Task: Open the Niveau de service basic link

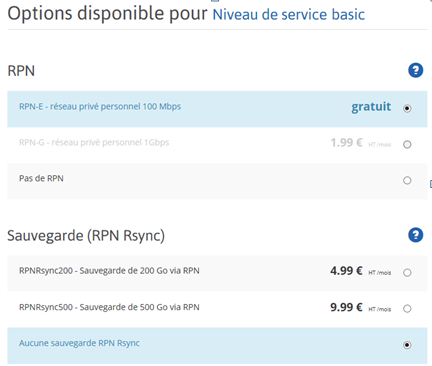Action: (289, 15)
